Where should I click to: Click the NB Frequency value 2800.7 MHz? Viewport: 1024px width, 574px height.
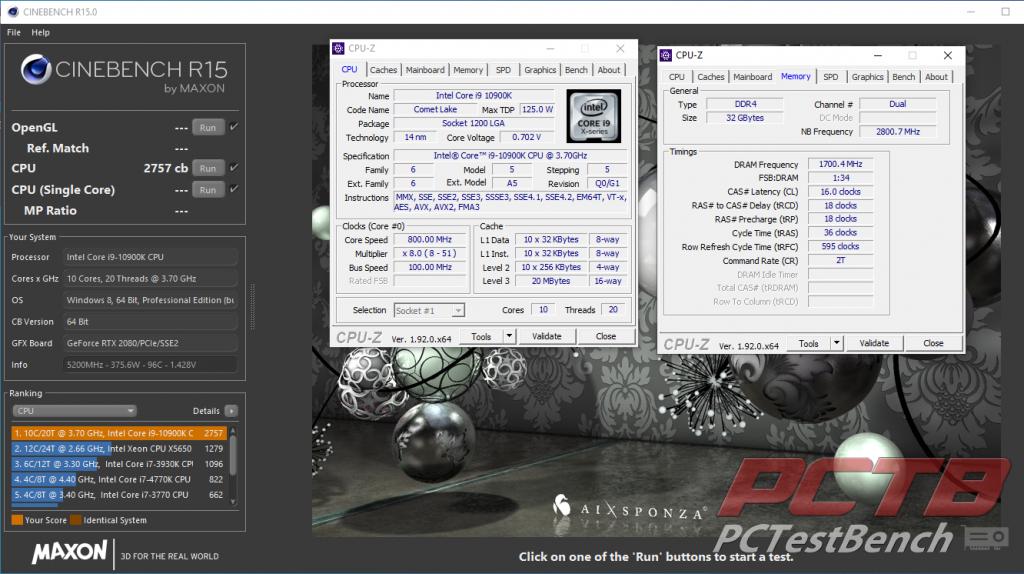click(898, 132)
